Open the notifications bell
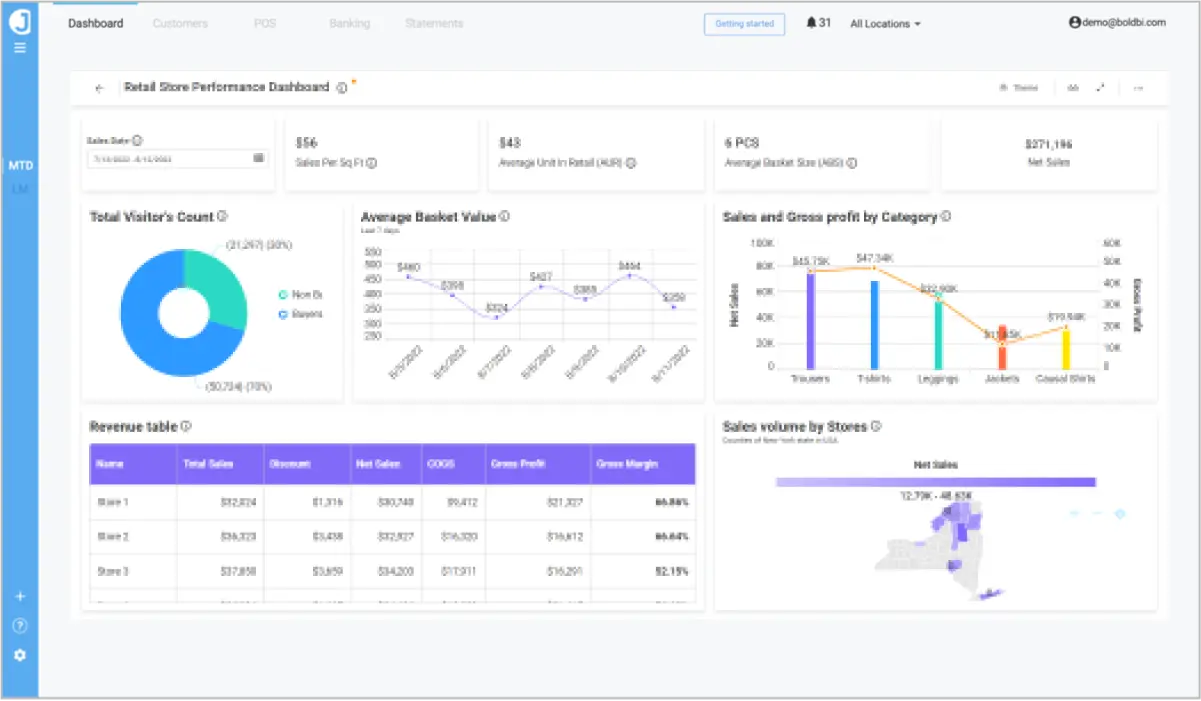 point(811,23)
